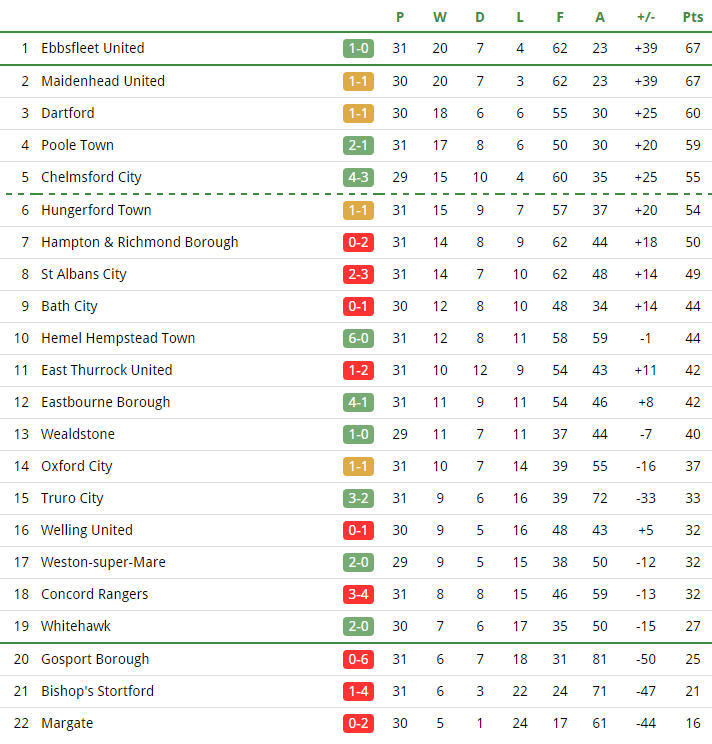Viewport: 712px width, 744px height.
Task: Click Gosport Borough's 0-6 result badge
Action: [x=358, y=659]
